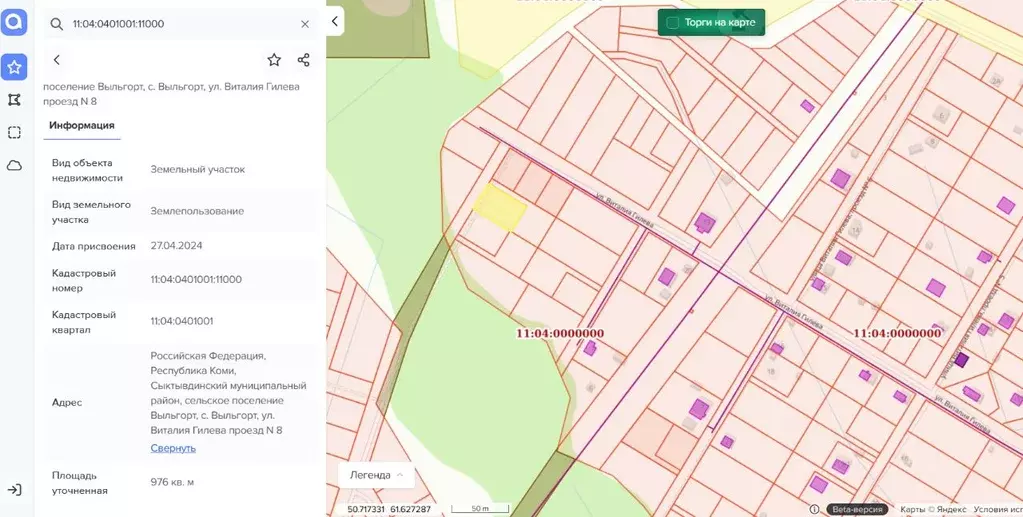1023x517 pixels.
Task: Clear the cadastral number search field
Action: click(305, 23)
